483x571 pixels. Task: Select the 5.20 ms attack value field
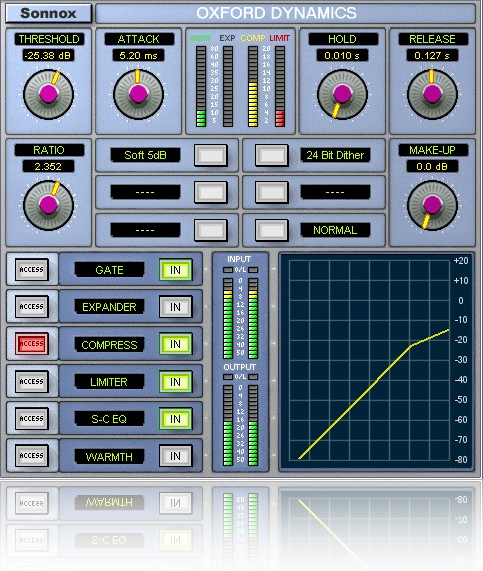[138, 56]
